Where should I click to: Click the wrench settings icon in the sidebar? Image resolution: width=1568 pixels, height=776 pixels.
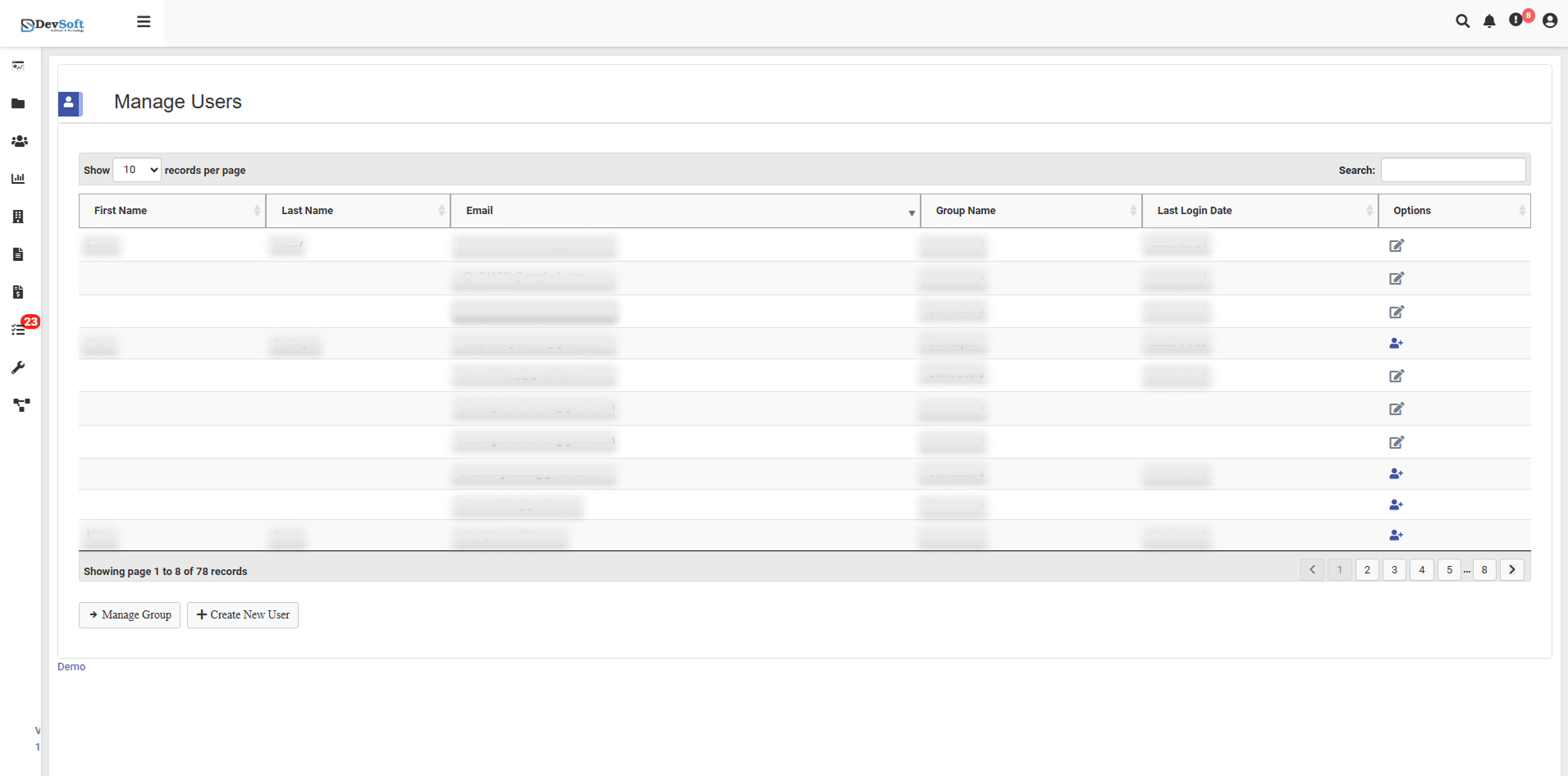[18, 367]
